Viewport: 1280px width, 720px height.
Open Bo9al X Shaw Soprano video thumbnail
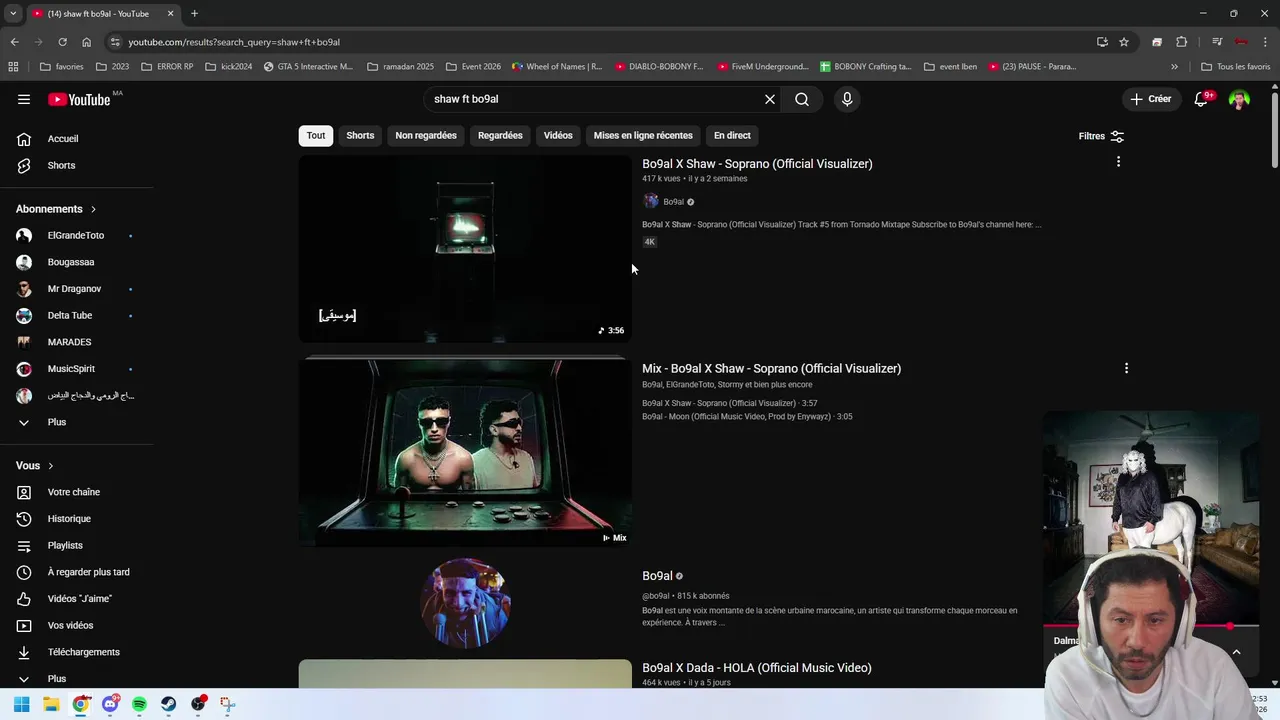(465, 249)
